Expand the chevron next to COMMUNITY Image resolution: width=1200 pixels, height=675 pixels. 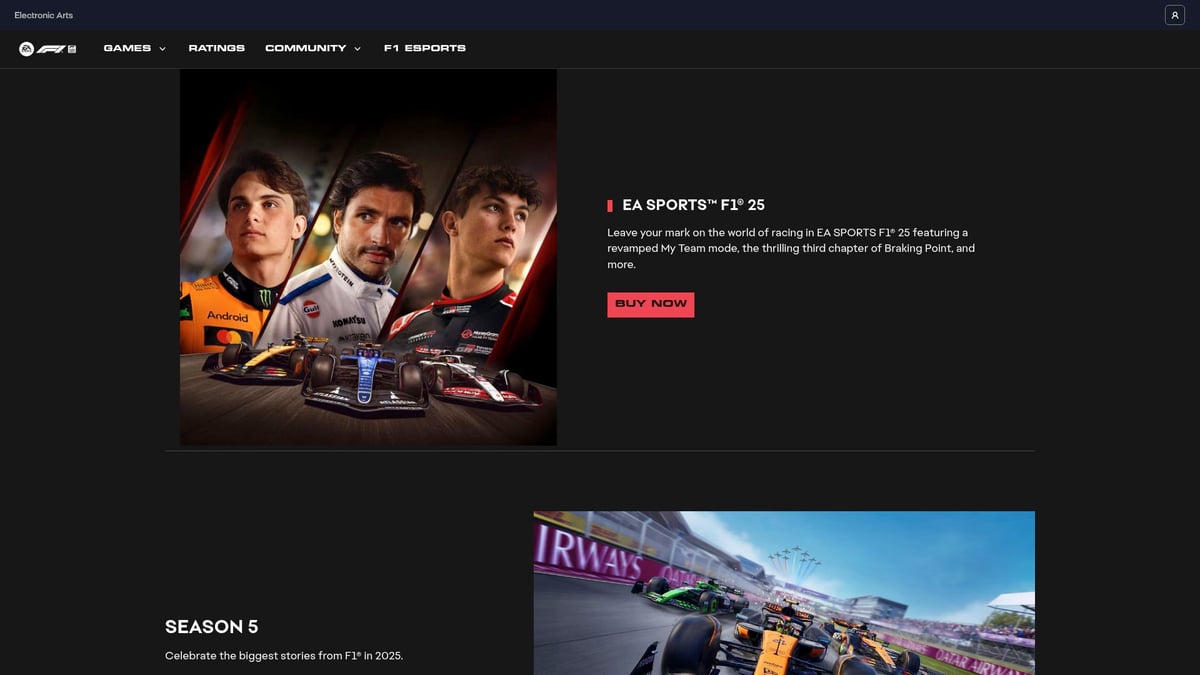point(357,48)
